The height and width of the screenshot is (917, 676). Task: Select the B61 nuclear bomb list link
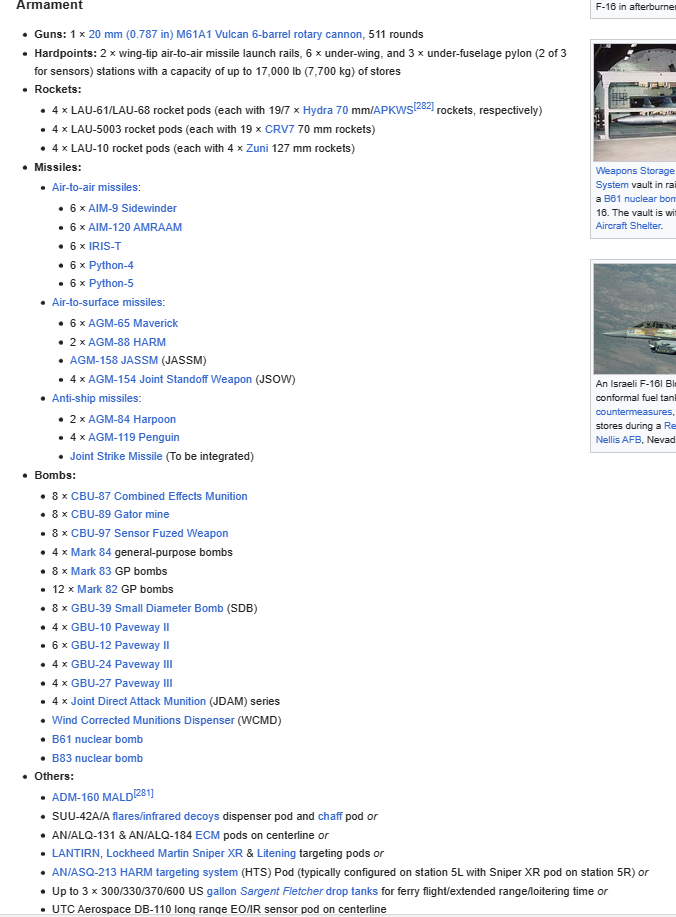[x=97, y=739]
